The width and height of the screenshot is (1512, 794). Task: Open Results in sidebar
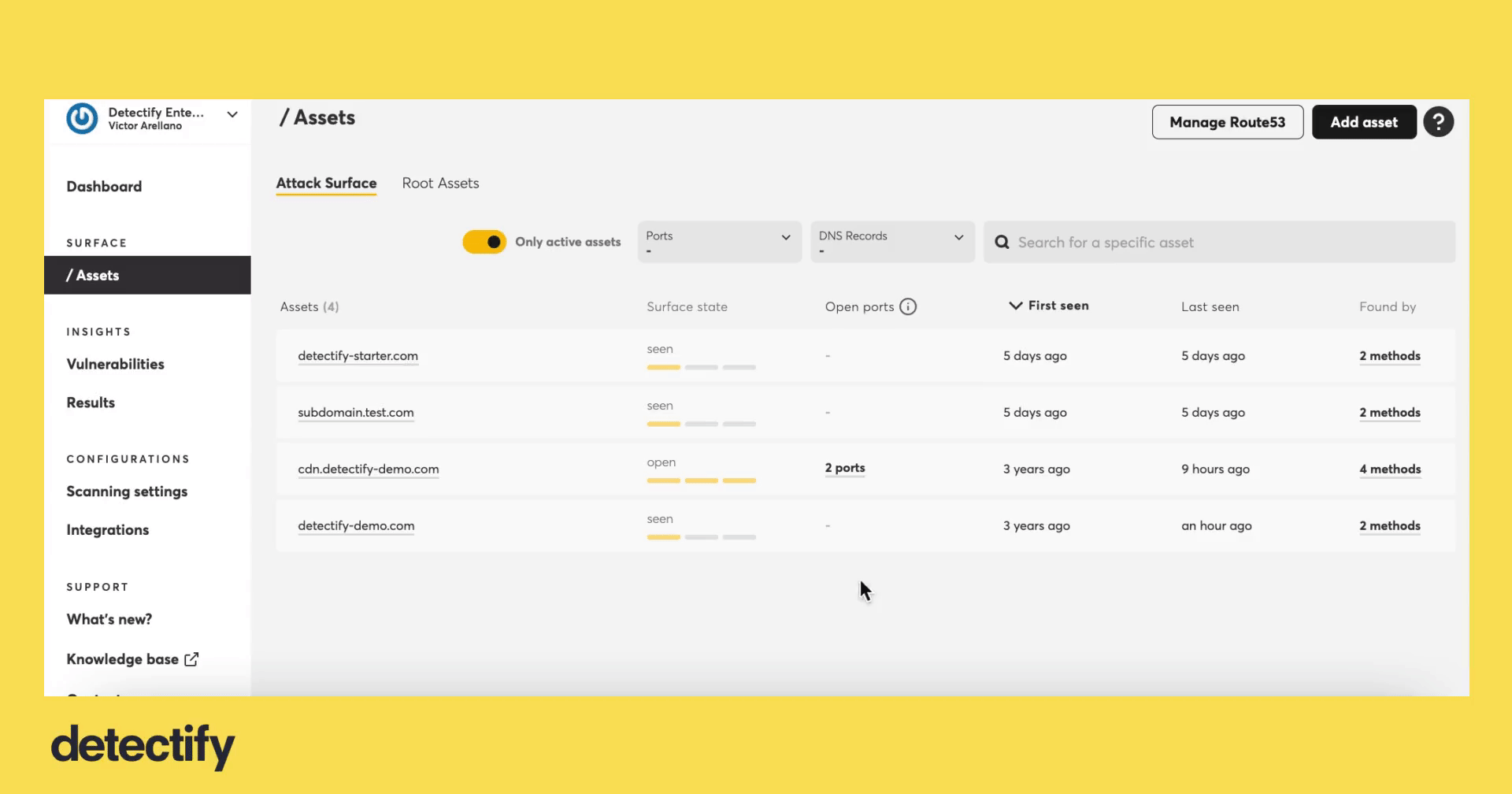[x=91, y=403]
